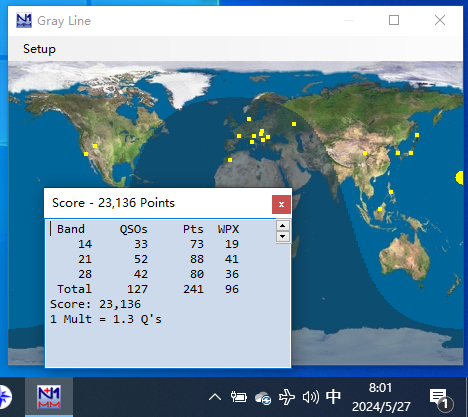Maximize the Gray Line window

[x=394, y=20]
